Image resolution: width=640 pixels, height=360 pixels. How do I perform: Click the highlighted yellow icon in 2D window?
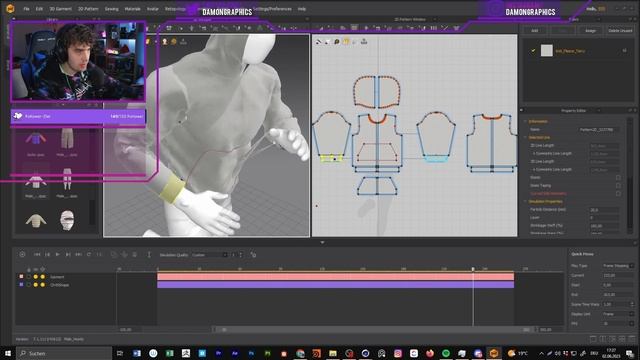tap(346, 41)
